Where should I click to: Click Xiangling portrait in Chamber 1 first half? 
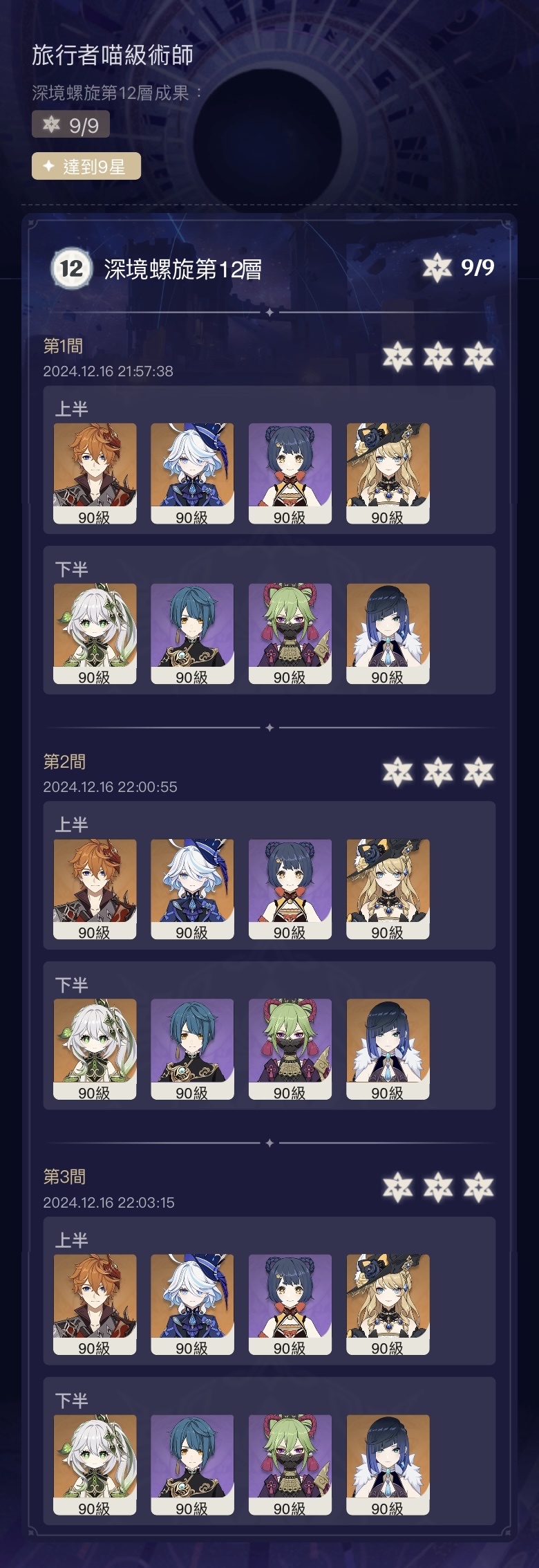click(x=290, y=474)
